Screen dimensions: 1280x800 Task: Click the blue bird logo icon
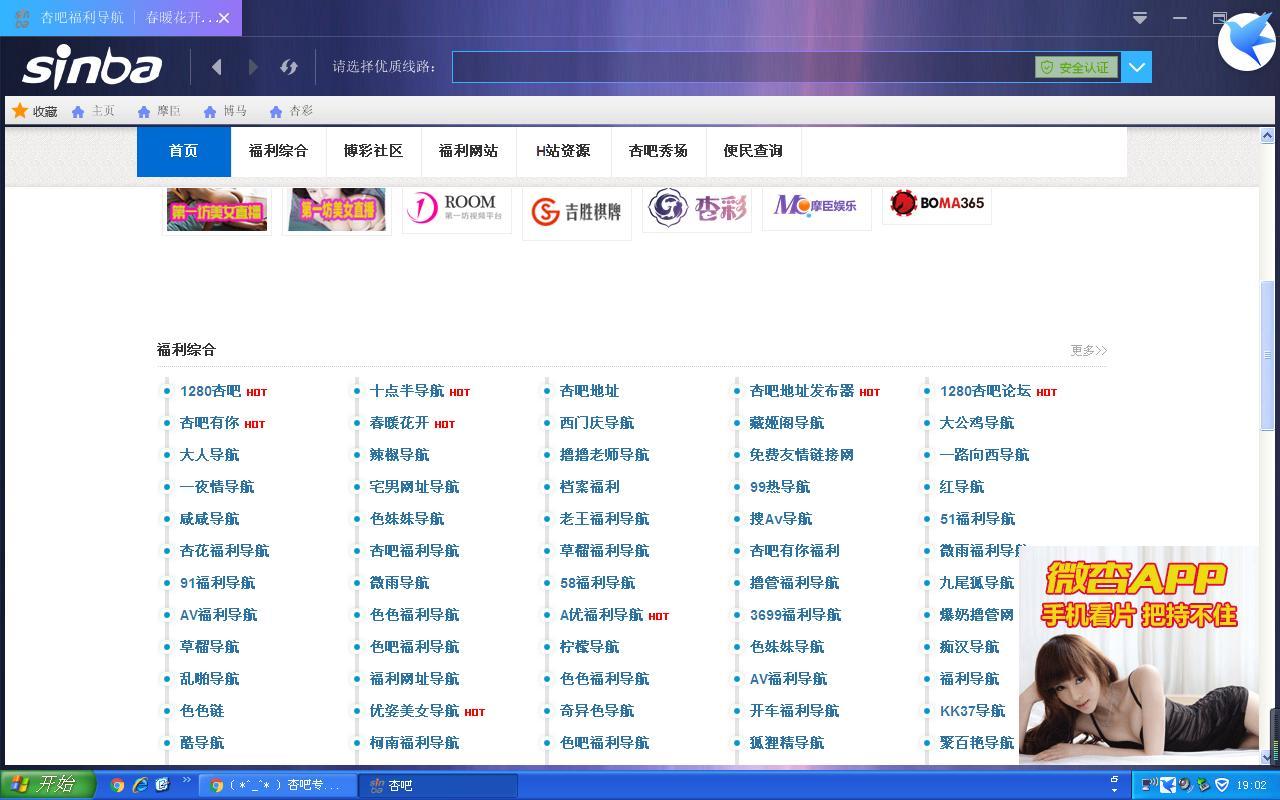pos(1246,42)
